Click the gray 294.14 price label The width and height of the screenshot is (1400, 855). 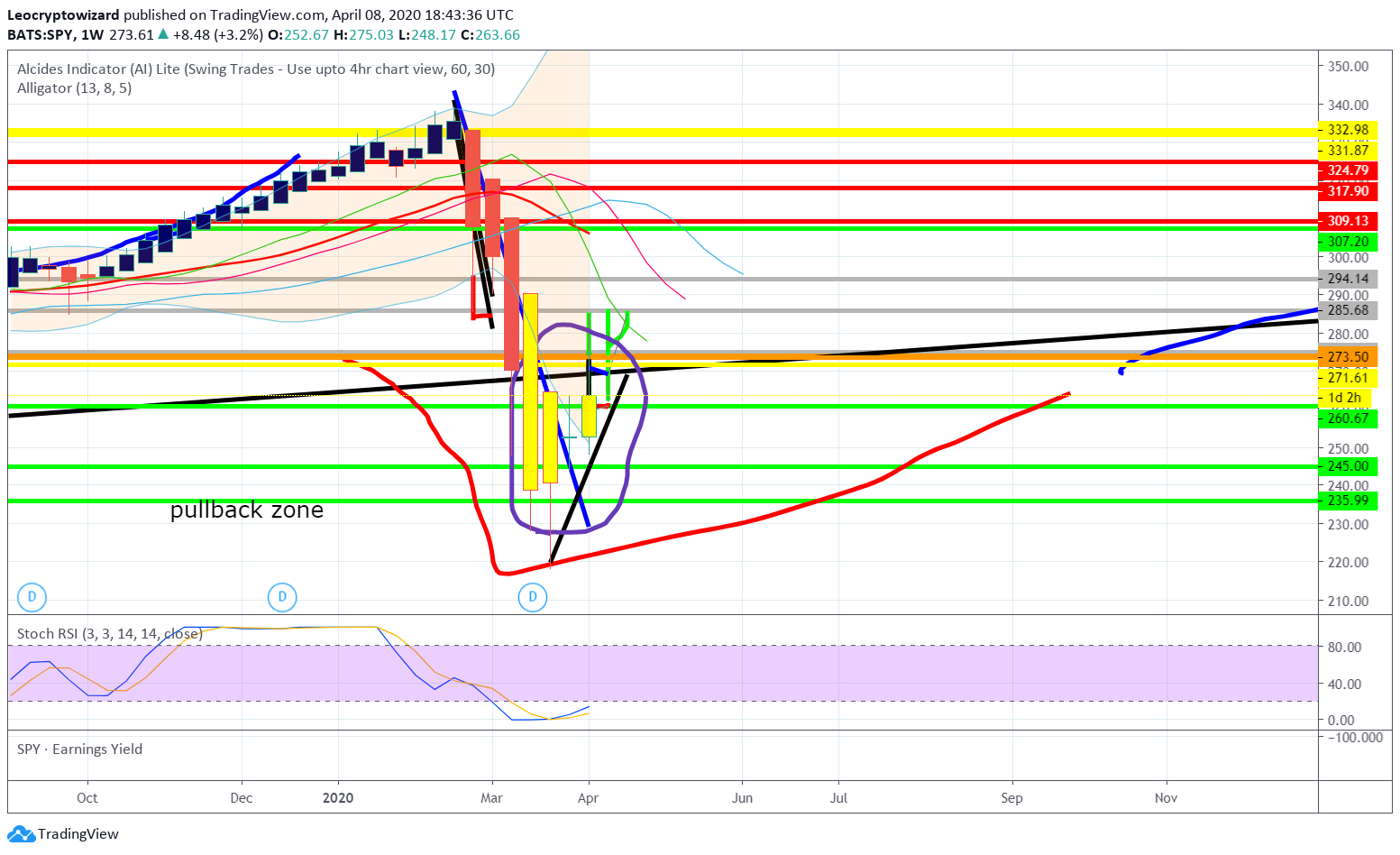tap(1348, 279)
